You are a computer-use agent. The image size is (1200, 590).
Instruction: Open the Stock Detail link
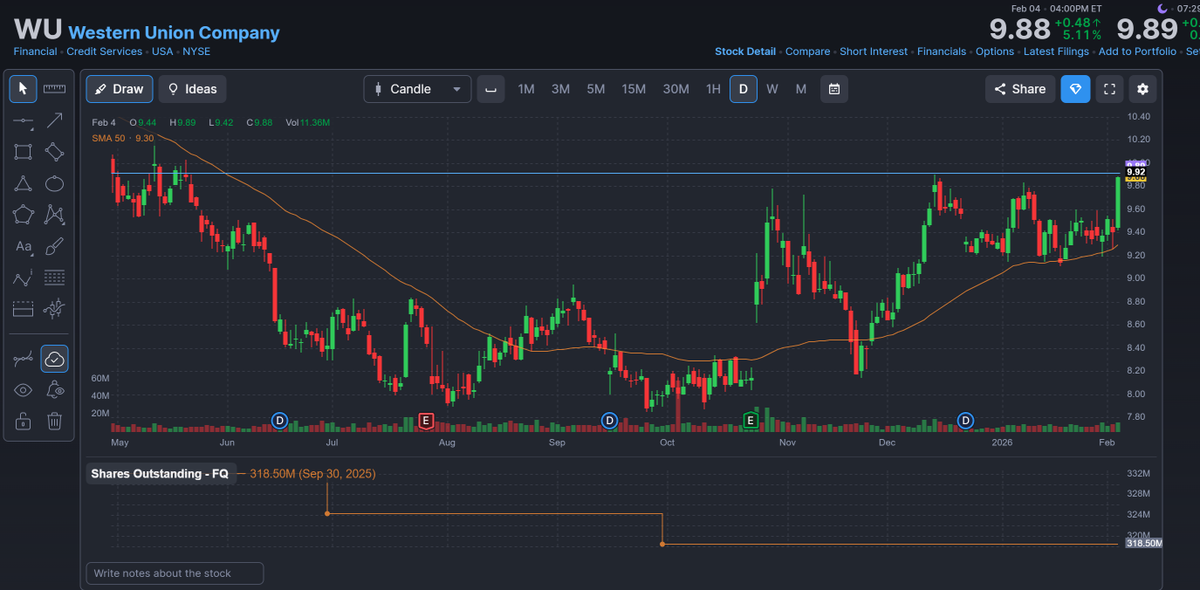745,51
